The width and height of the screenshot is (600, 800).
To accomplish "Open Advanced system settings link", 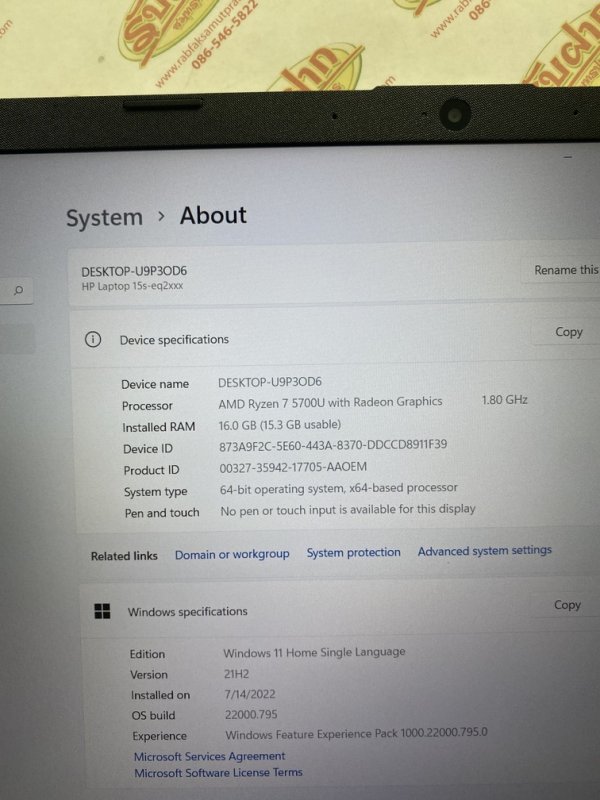I will coord(485,551).
